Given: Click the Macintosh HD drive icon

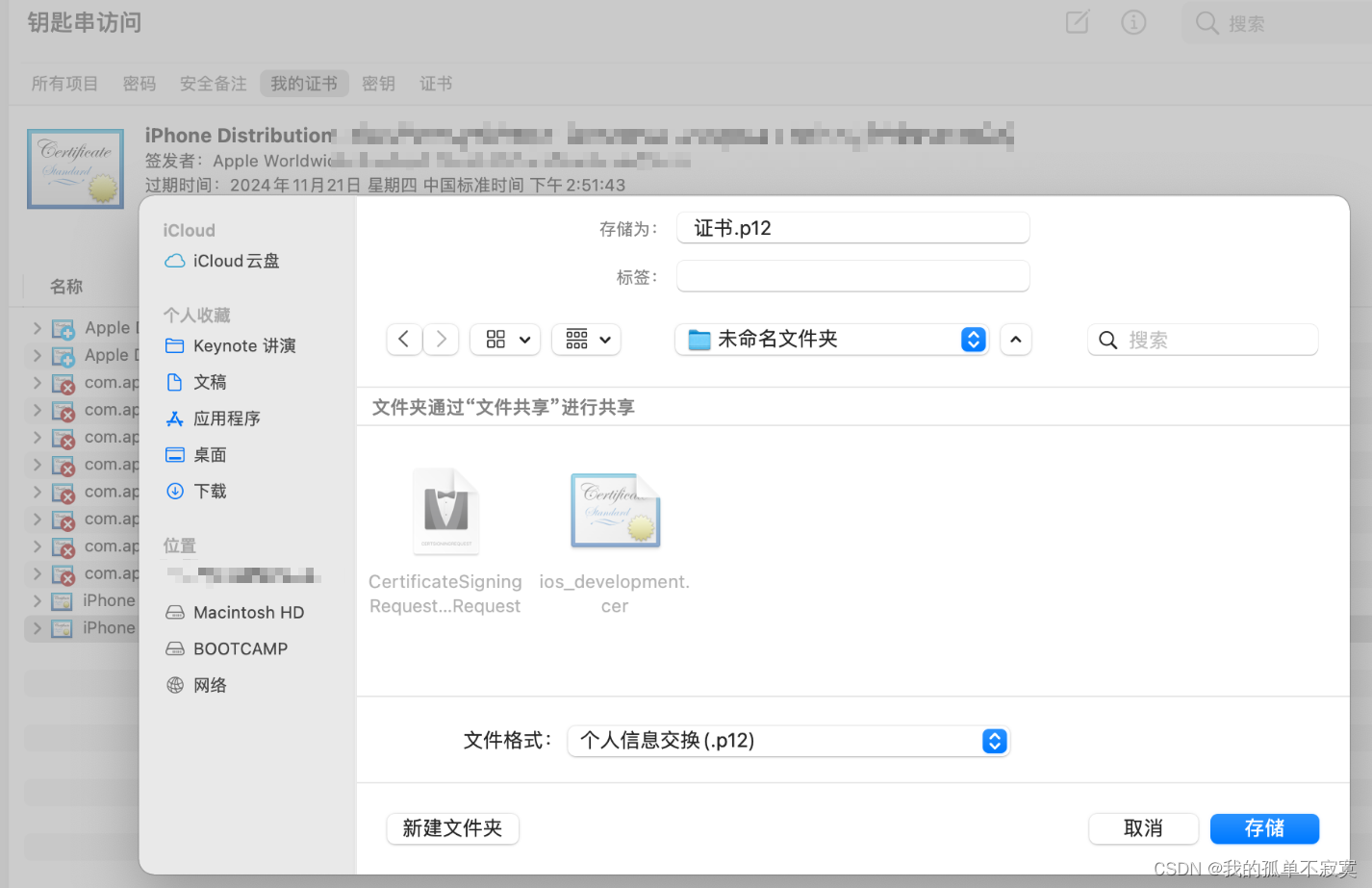Looking at the screenshot, I should click(x=175, y=613).
